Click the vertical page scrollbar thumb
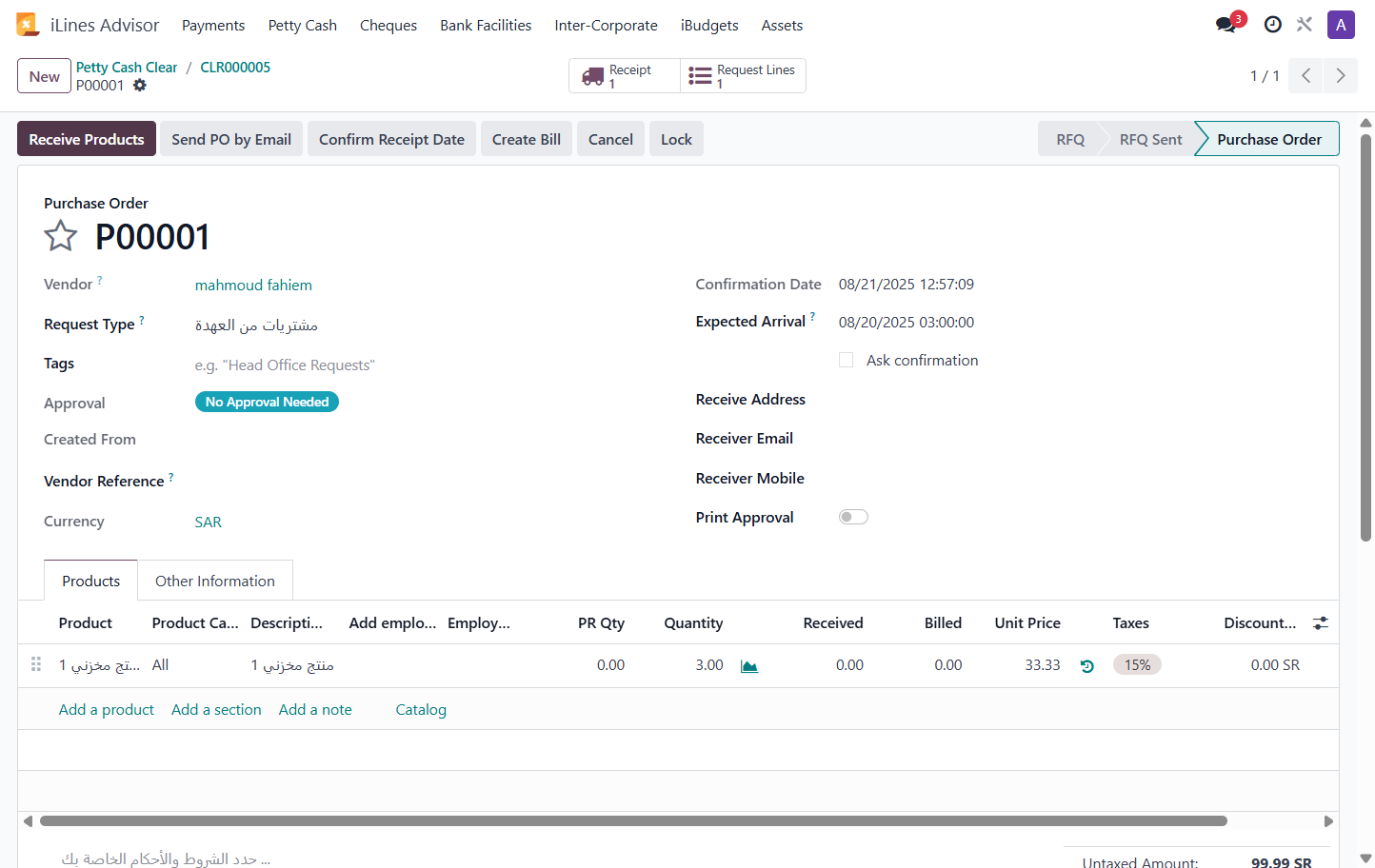 tap(1365, 338)
